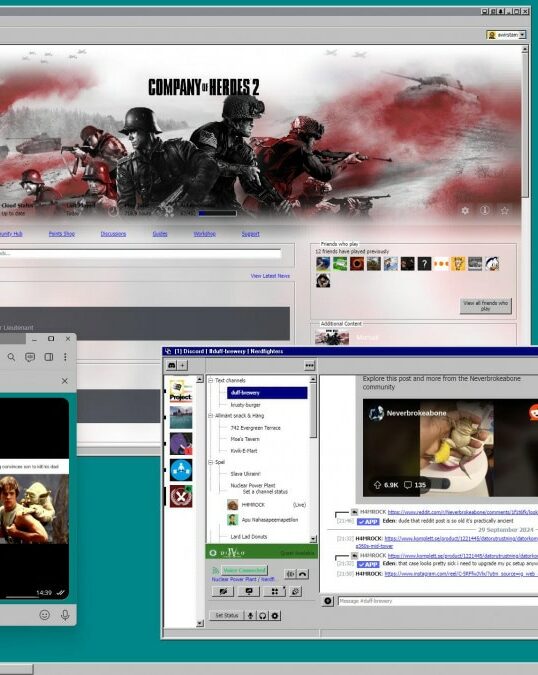Select the landscape-photo server icon in Discord sidebar
Image resolution: width=538 pixels, height=675 pixels.
coord(181,417)
